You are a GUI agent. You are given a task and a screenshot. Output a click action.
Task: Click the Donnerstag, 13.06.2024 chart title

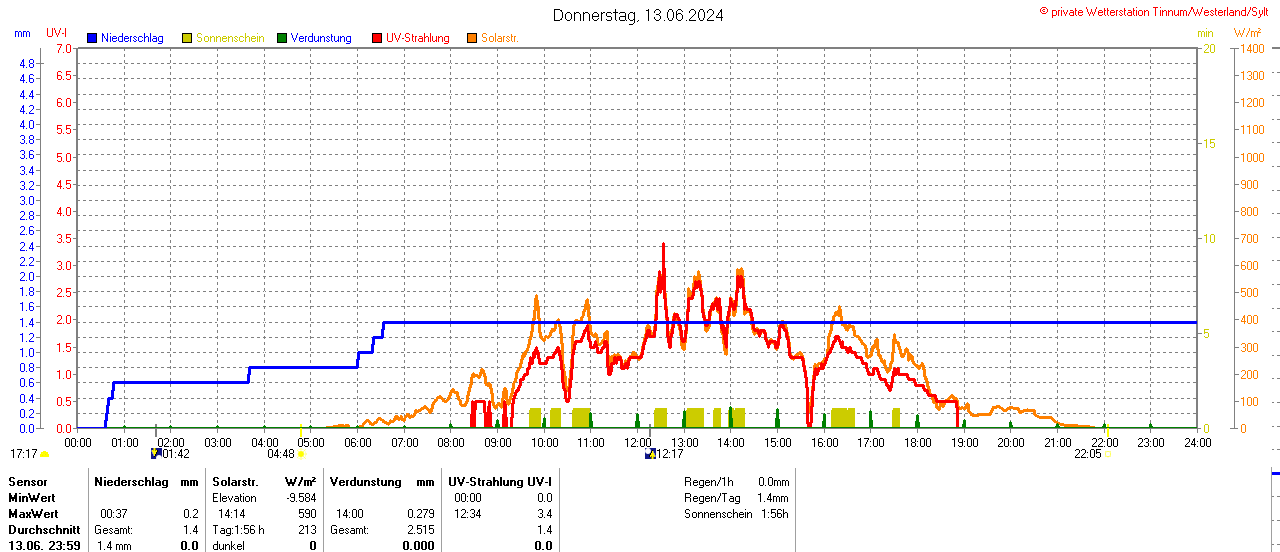pos(638,15)
